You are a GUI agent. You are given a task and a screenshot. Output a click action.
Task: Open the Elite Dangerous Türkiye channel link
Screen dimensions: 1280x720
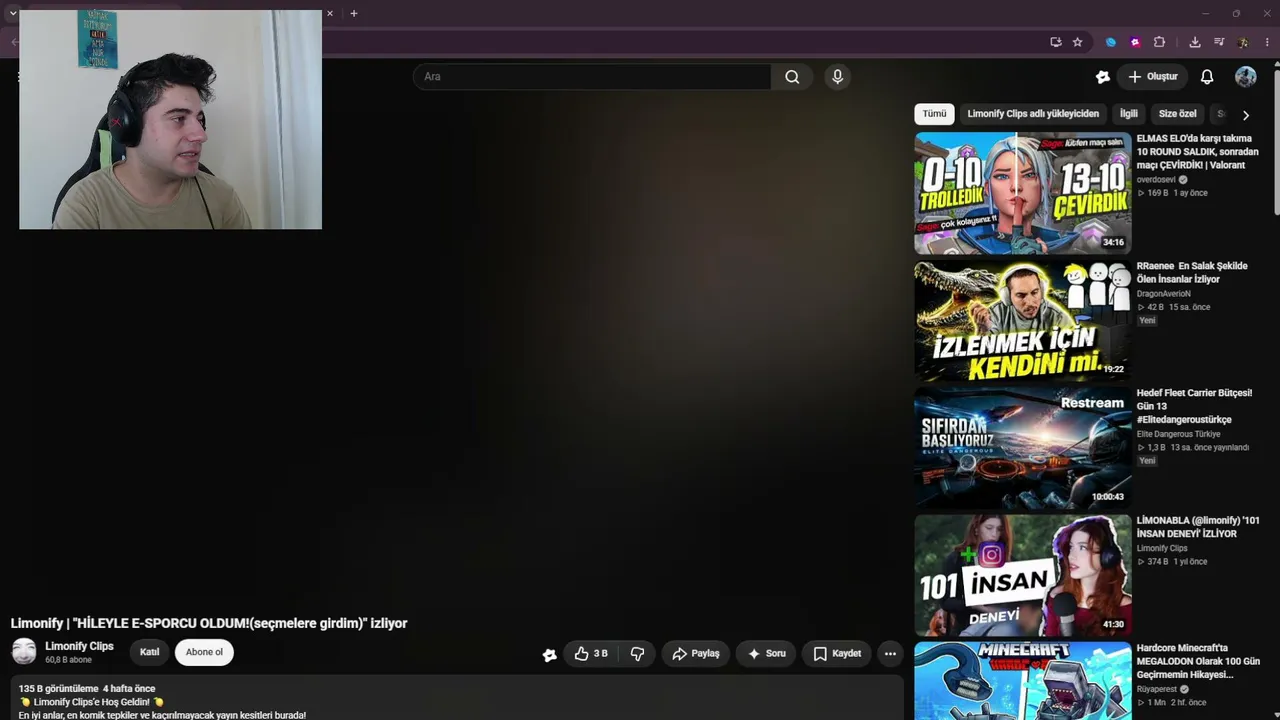[x=1178, y=434]
